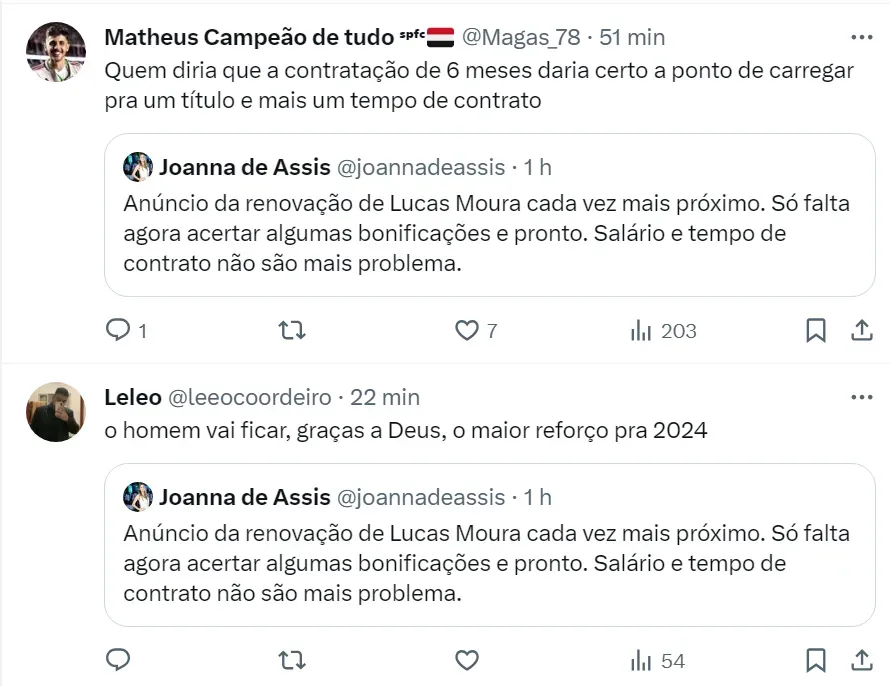890x686 pixels.
Task: Open more options on Matheus's tweet
Action: tap(861, 37)
